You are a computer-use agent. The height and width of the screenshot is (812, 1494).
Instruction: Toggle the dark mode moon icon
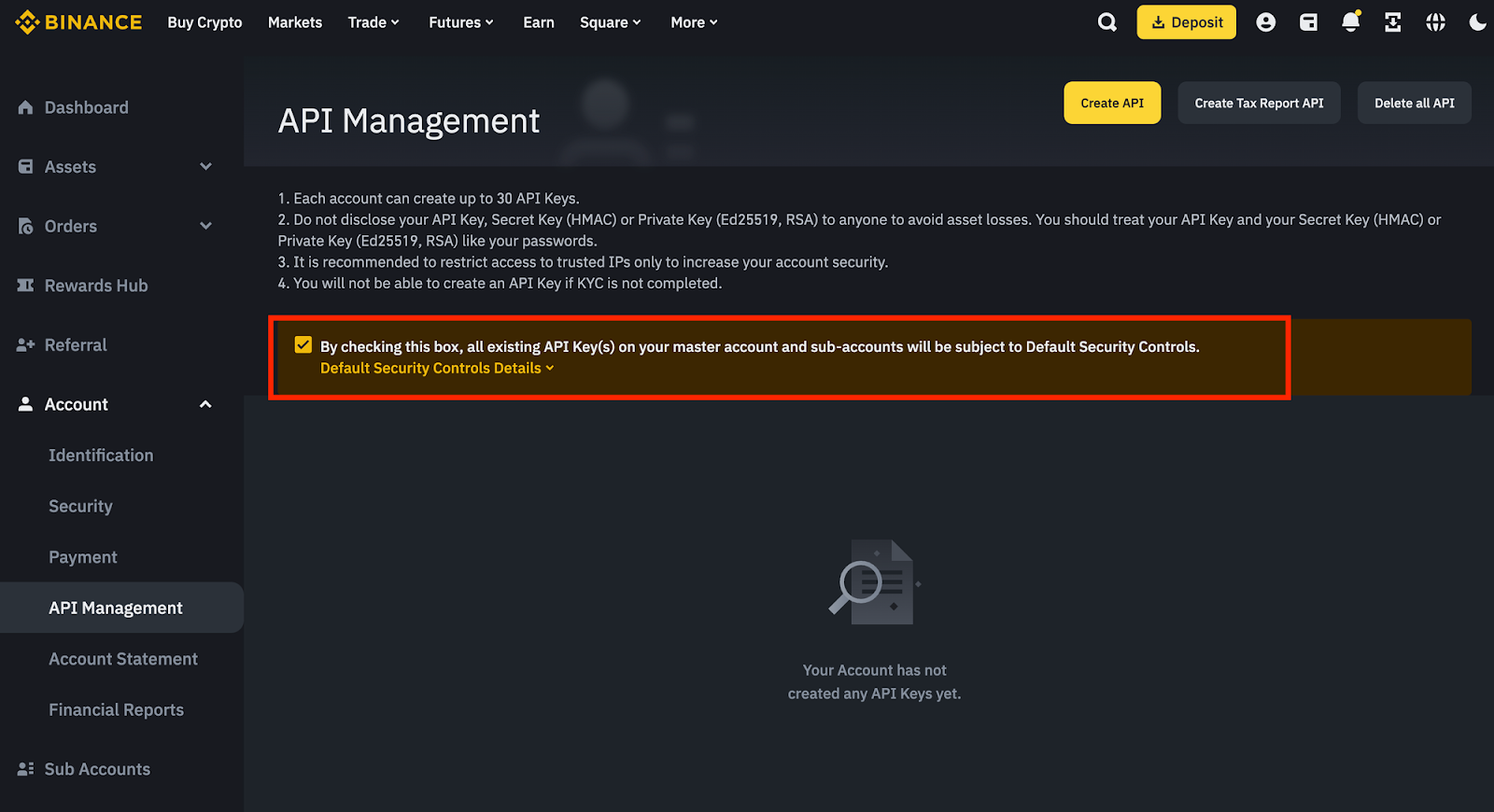click(x=1477, y=22)
